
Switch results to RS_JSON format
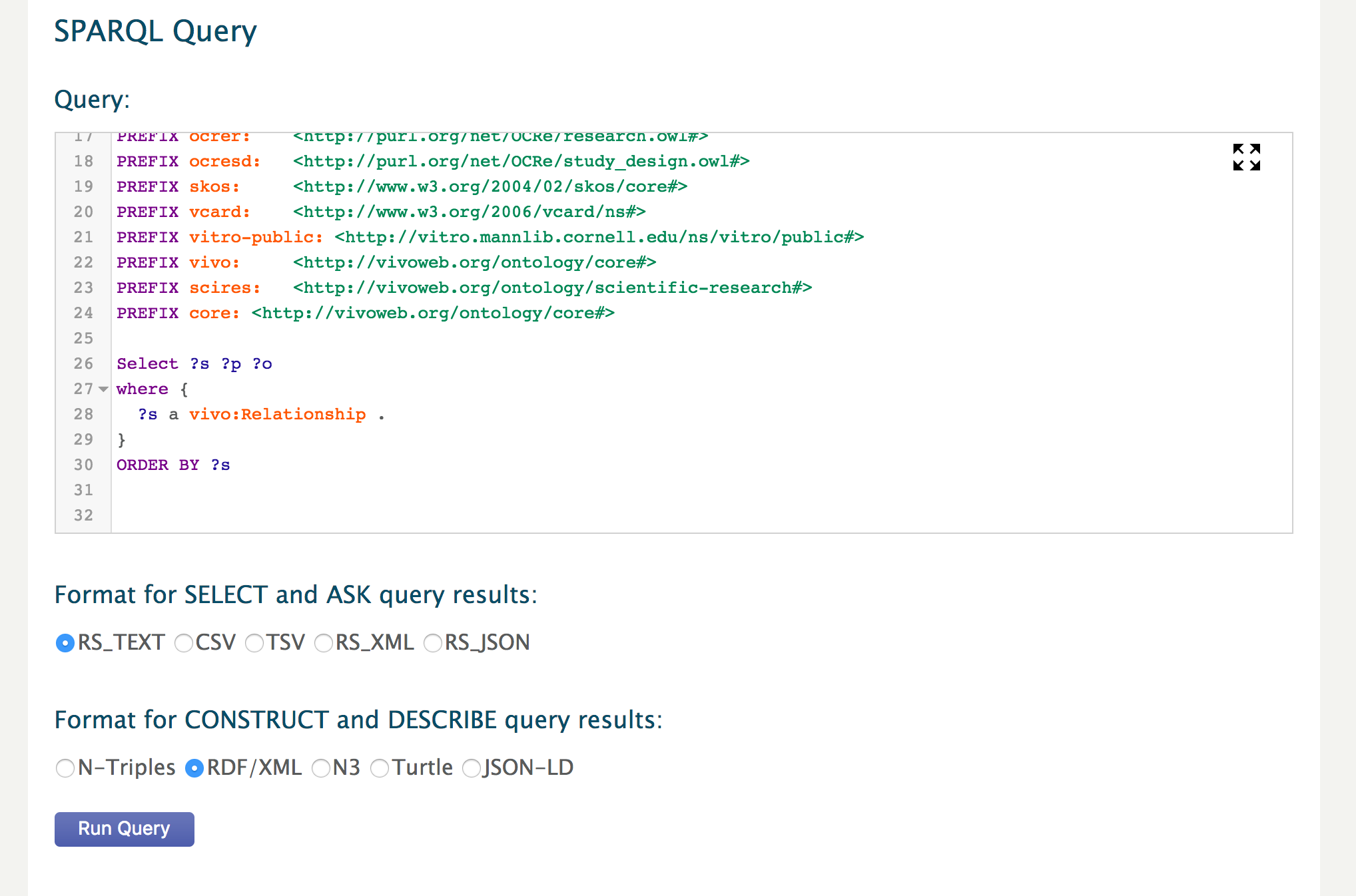(x=433, y=643)
